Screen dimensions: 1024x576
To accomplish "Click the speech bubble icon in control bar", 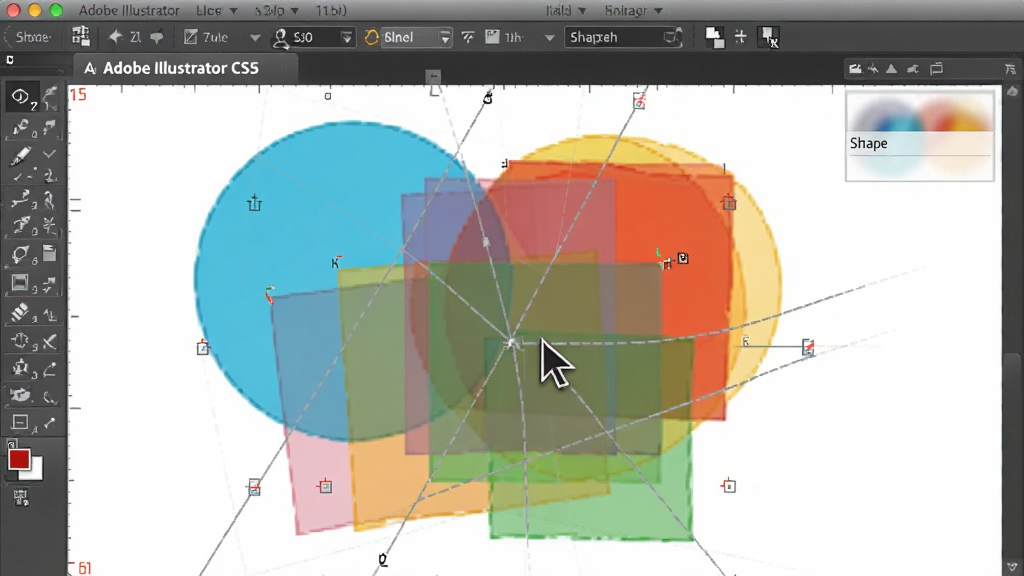I will (x=157, y=37).
